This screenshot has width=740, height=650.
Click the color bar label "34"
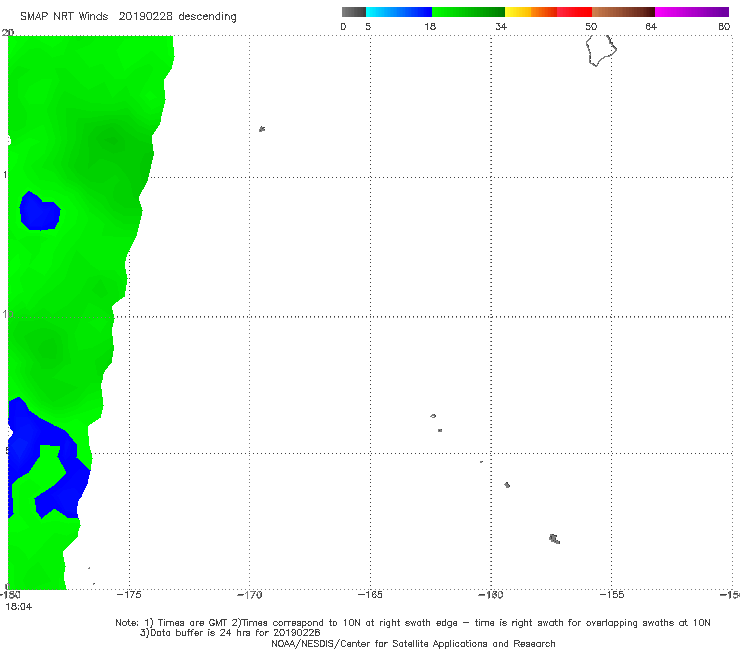tap(501, 26)
